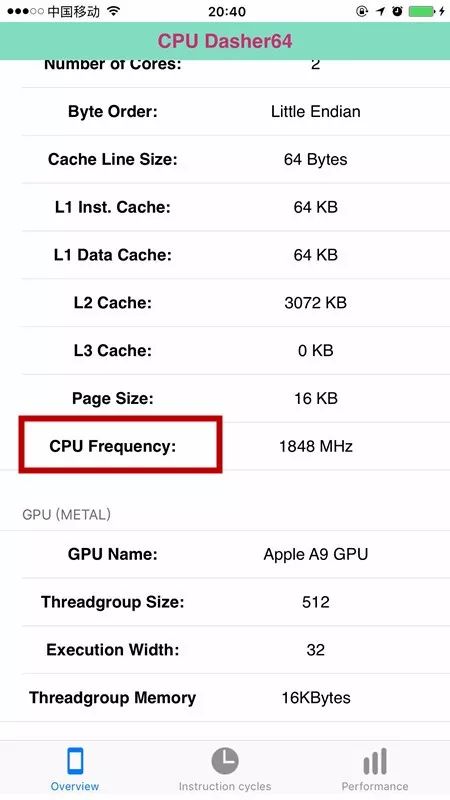Open the Performance bar chart icon
Screen dimensions: 450x800
[375, 762]
